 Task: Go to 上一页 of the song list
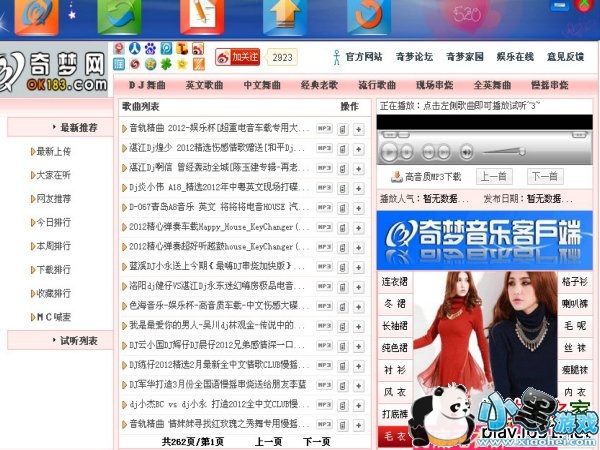coord(269,442)
